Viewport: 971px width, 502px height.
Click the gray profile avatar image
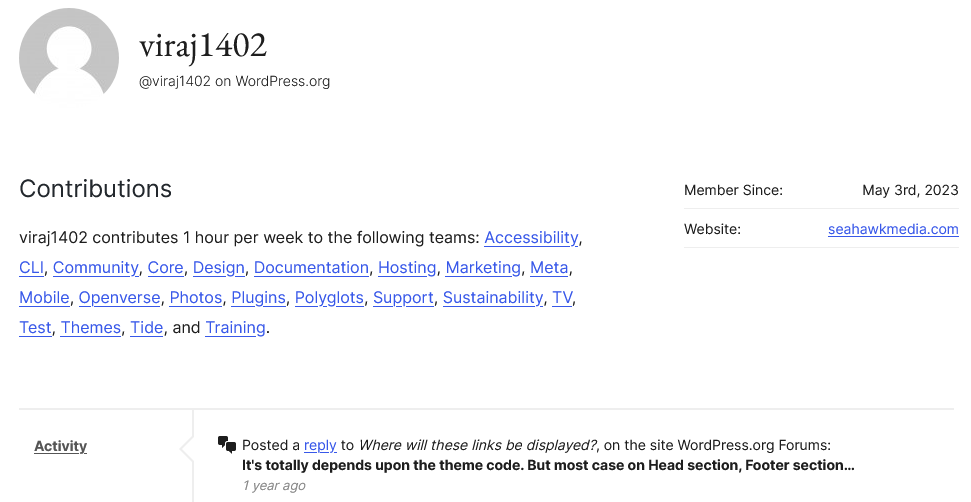[x=69, y=58]
